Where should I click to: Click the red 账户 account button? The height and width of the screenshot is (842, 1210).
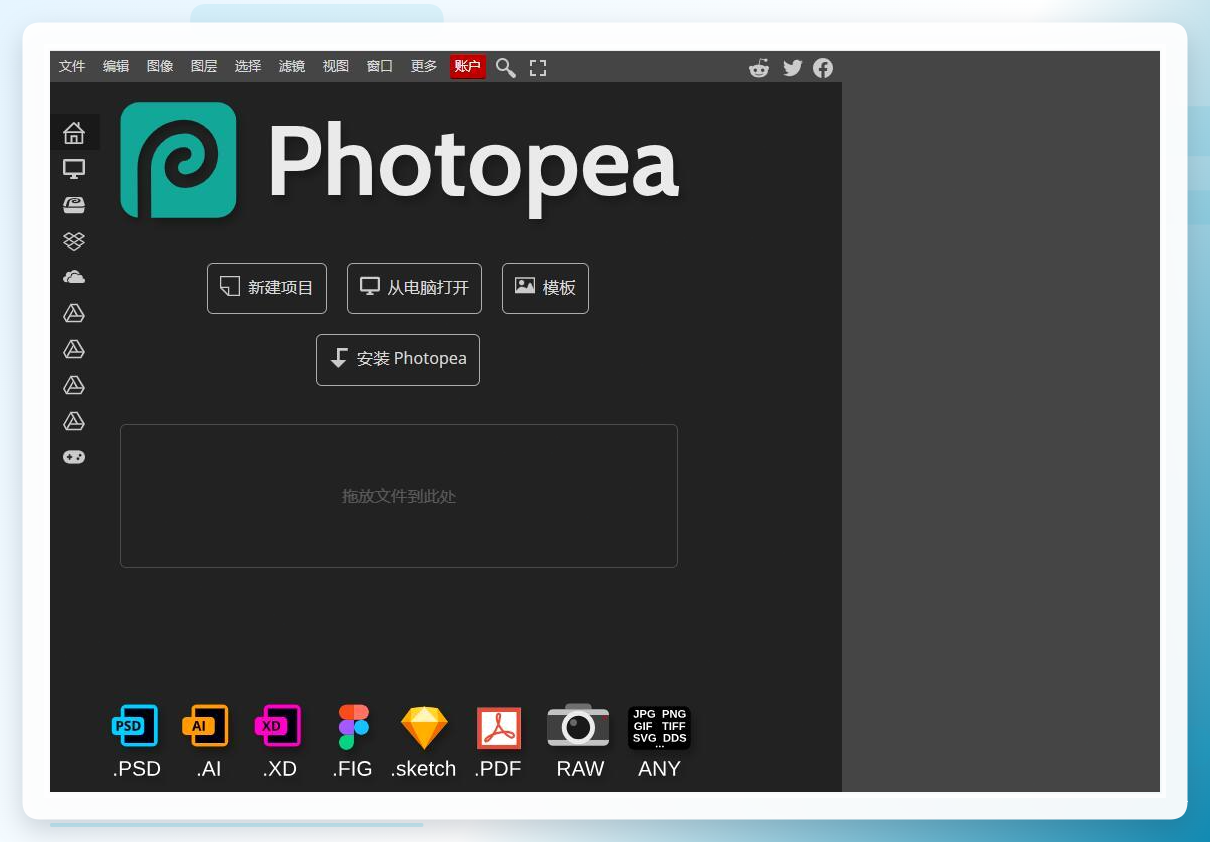(468, 67)
